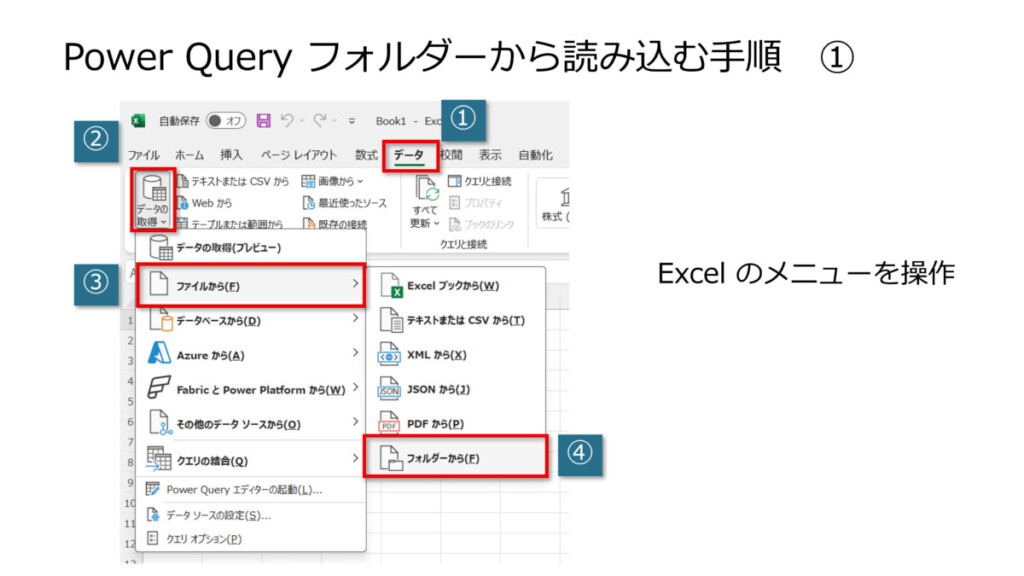The height and width of the screenshot is (576, 1024).
Task: Choose Excel ブックから(W)
Action: pos(455,285)
